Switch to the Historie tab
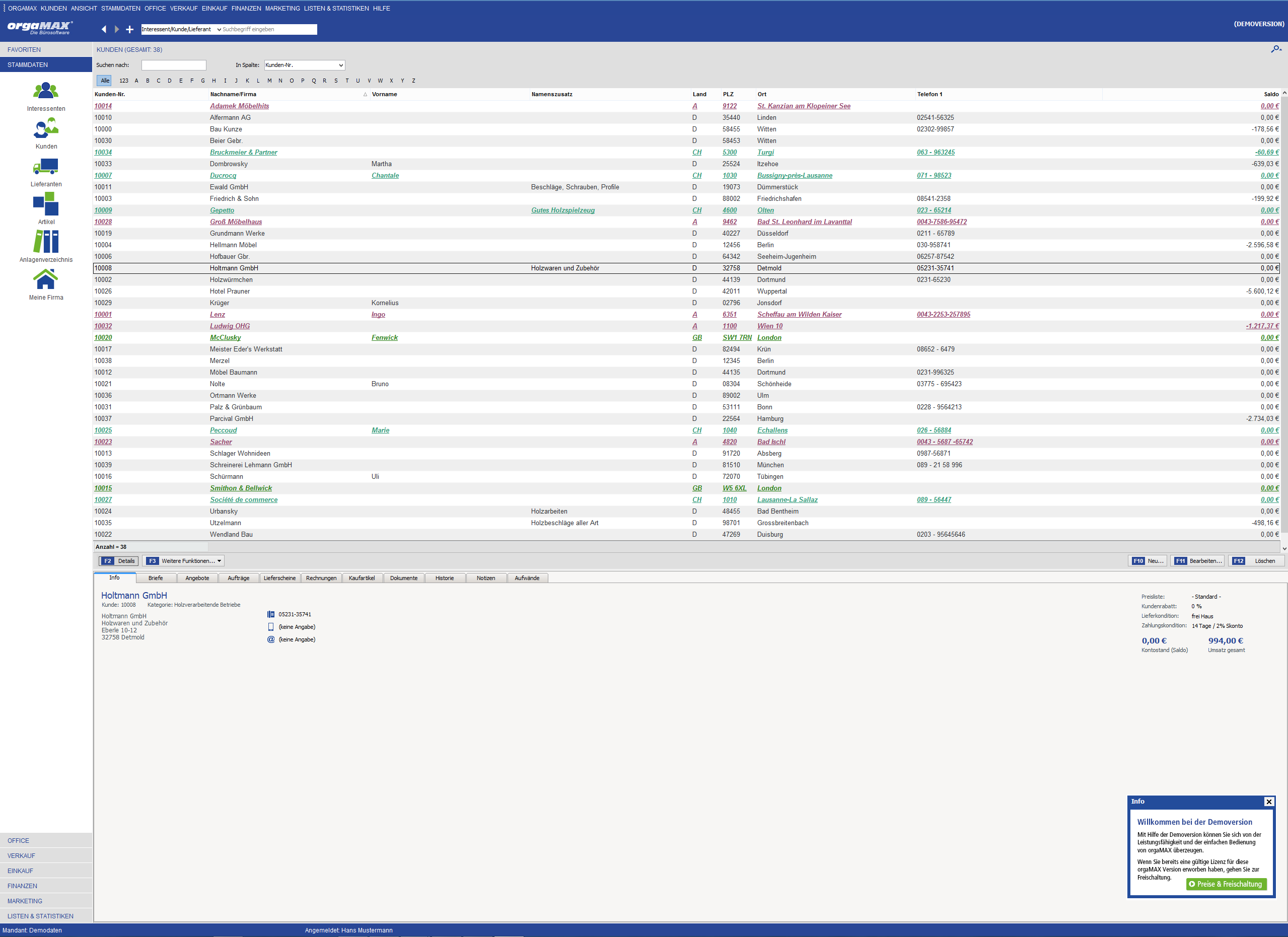Viewport: 1288px width, 937px height. point(445,578)
